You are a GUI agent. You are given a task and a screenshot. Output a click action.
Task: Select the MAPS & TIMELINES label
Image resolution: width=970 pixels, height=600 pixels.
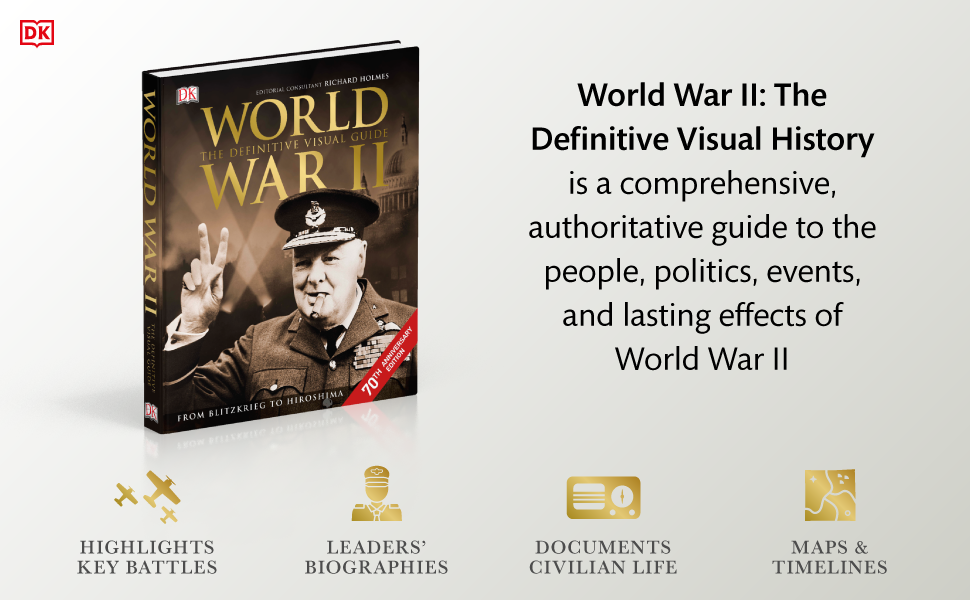click(x=828, y=558)
